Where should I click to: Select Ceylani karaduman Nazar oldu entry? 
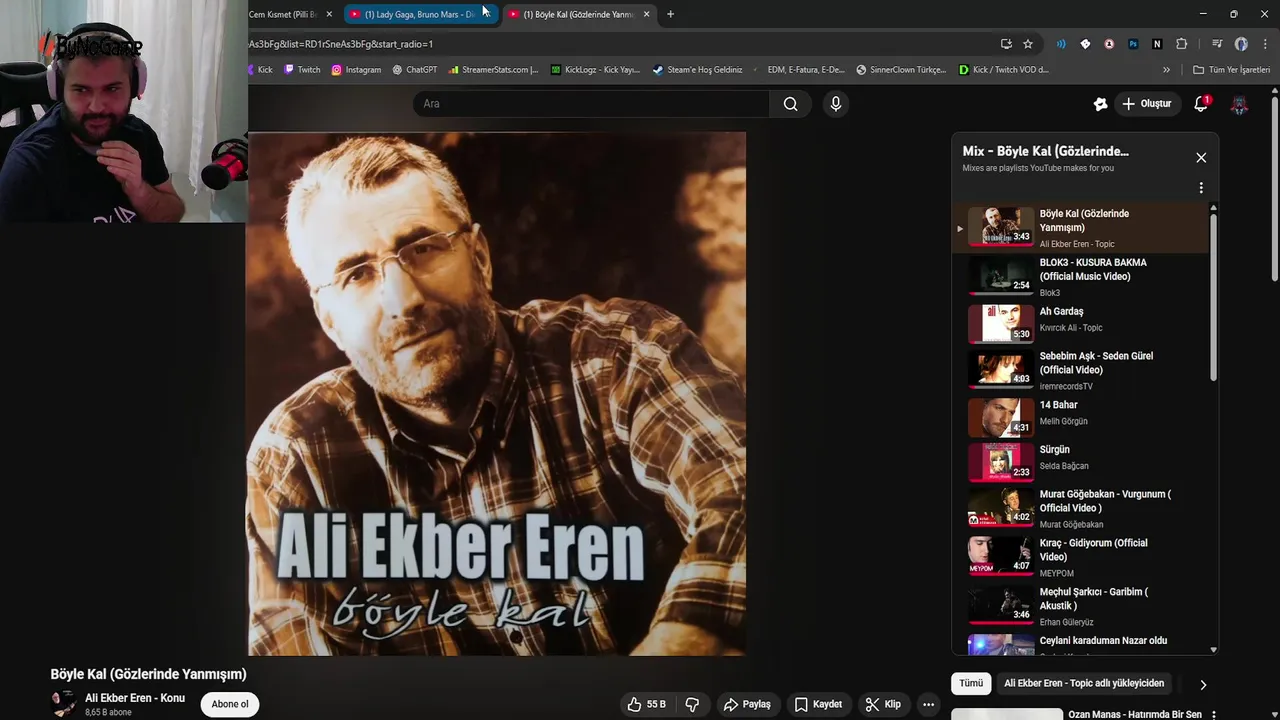[1080, 643]
